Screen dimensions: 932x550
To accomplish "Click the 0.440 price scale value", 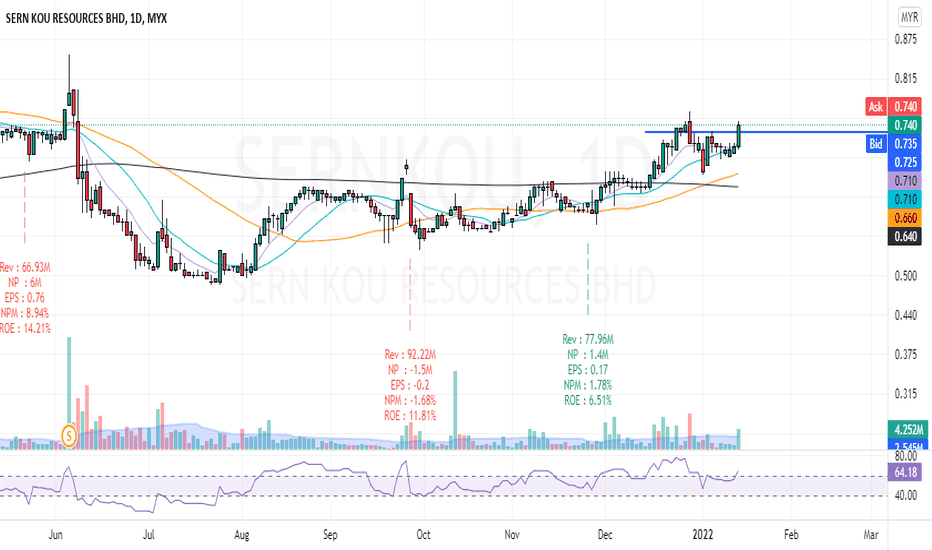I will [906, 315].
